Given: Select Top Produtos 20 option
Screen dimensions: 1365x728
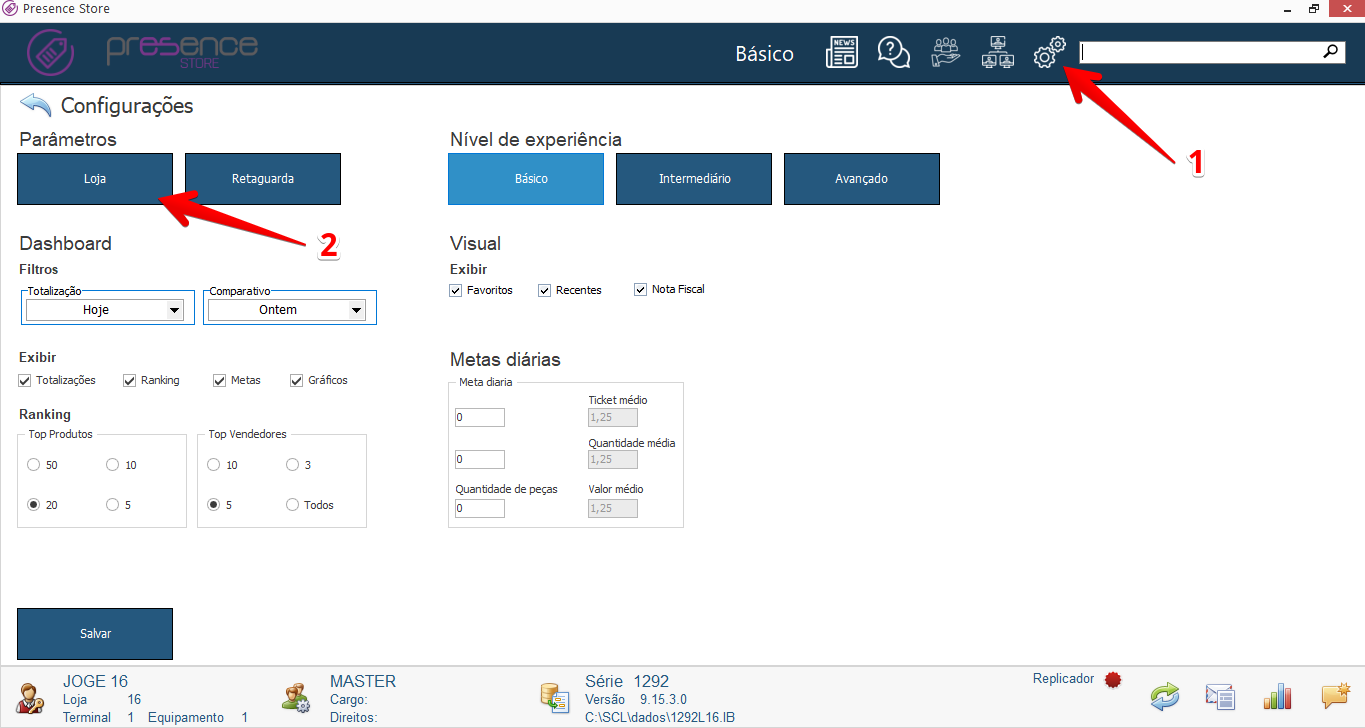Looking at the screenshot, I should click(33, 505).
